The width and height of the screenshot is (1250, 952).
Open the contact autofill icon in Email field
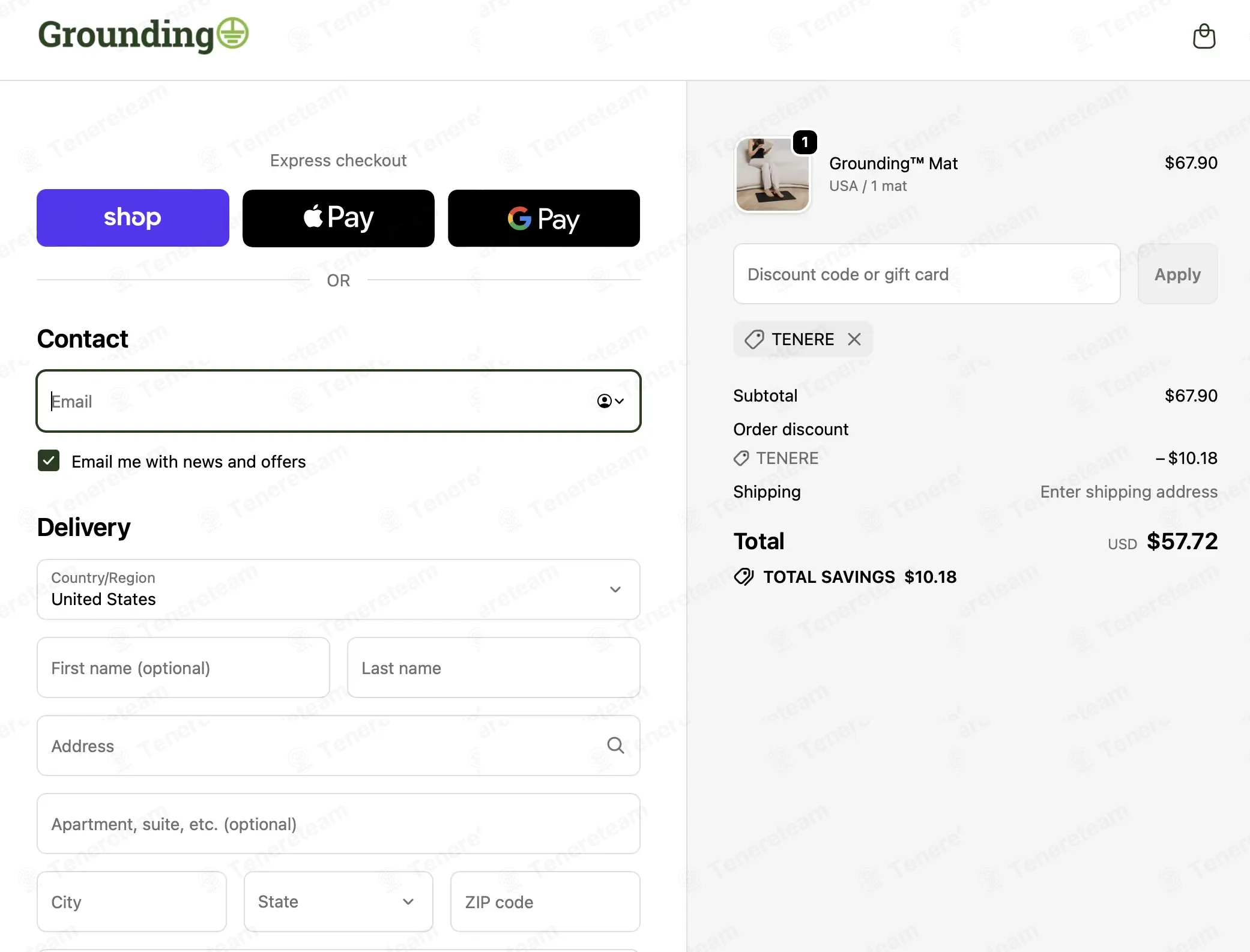(x=611, y=401)
